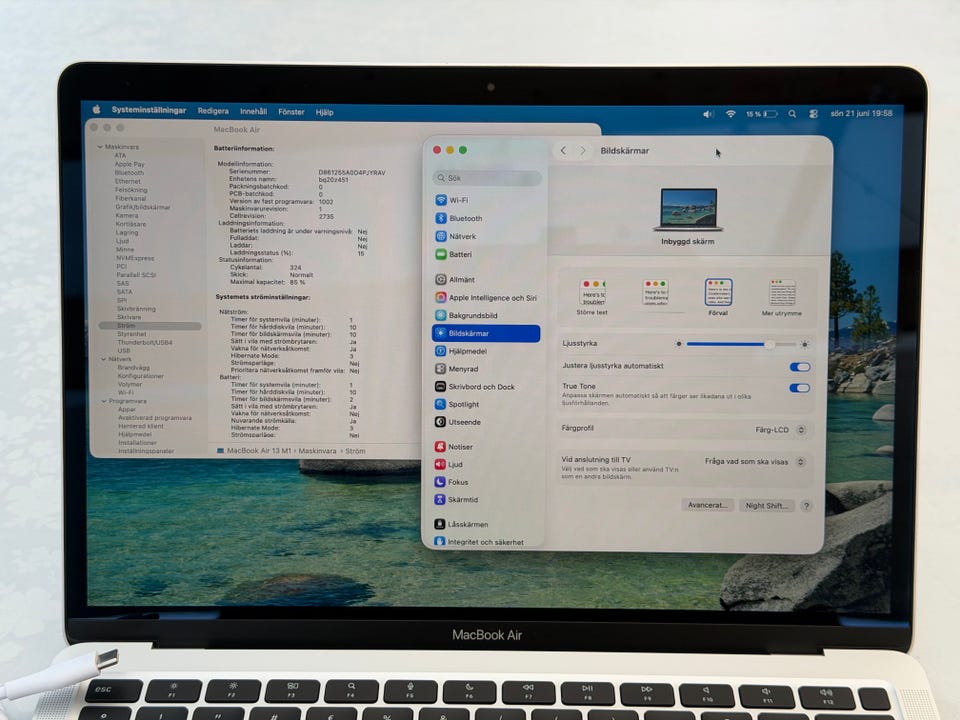Open the Hjälpmedel accessibility icon
Image resolution: width=960 pixels, height=720 pixels.
point(441,351)
